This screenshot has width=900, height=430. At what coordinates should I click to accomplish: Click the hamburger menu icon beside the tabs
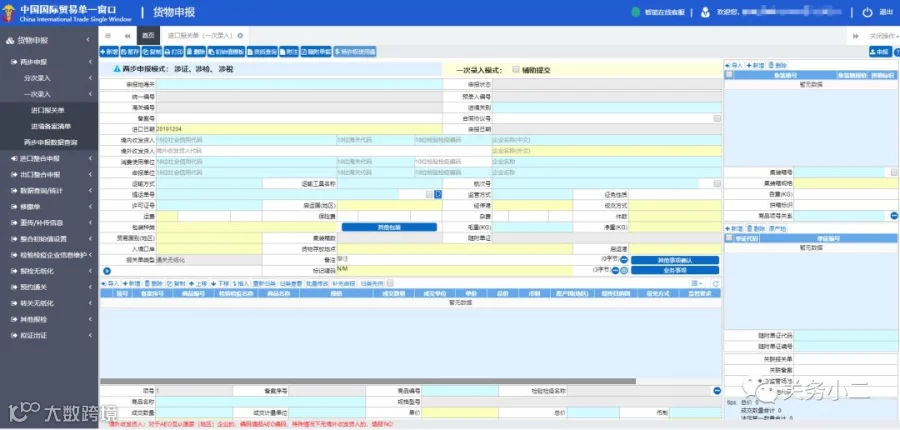click(x=108, y=36)
